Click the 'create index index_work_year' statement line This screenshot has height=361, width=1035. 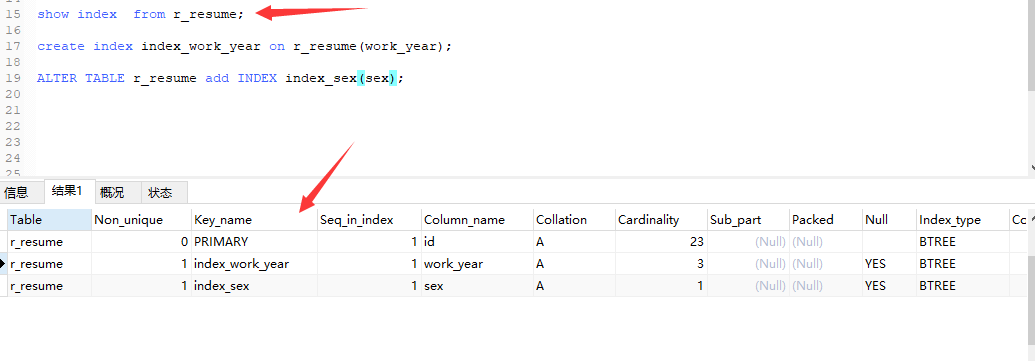coord(244,46)
